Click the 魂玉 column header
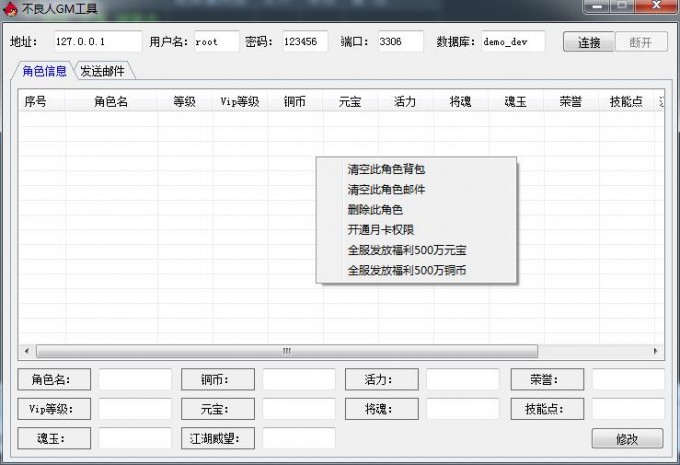The height and width of the screenshot is (465, 680). (x=516, y=102)
